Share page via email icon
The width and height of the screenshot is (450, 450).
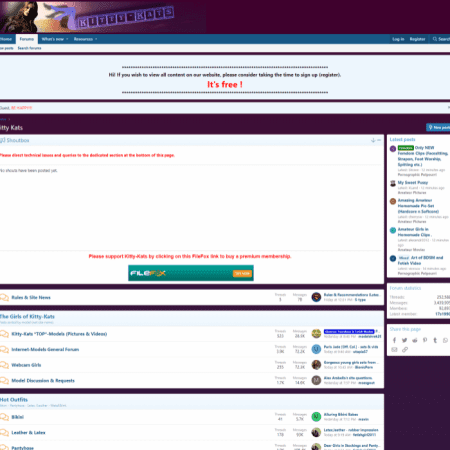coord(394,349)
